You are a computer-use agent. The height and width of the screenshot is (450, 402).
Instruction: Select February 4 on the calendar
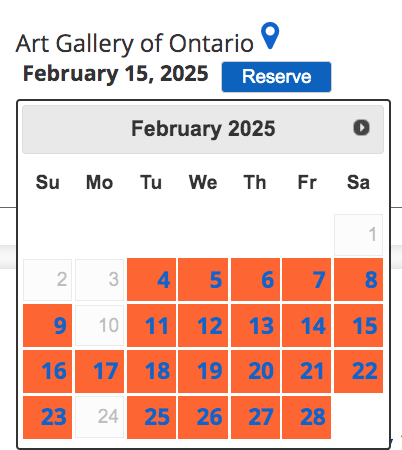(x=151, y=279)
